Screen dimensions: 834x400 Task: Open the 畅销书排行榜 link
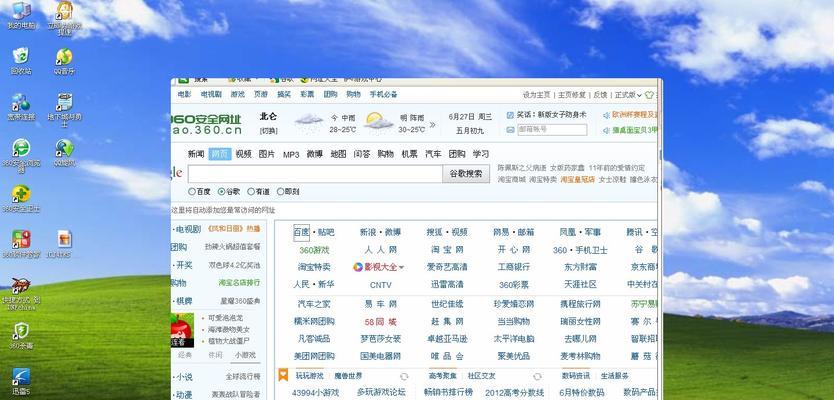448,393
